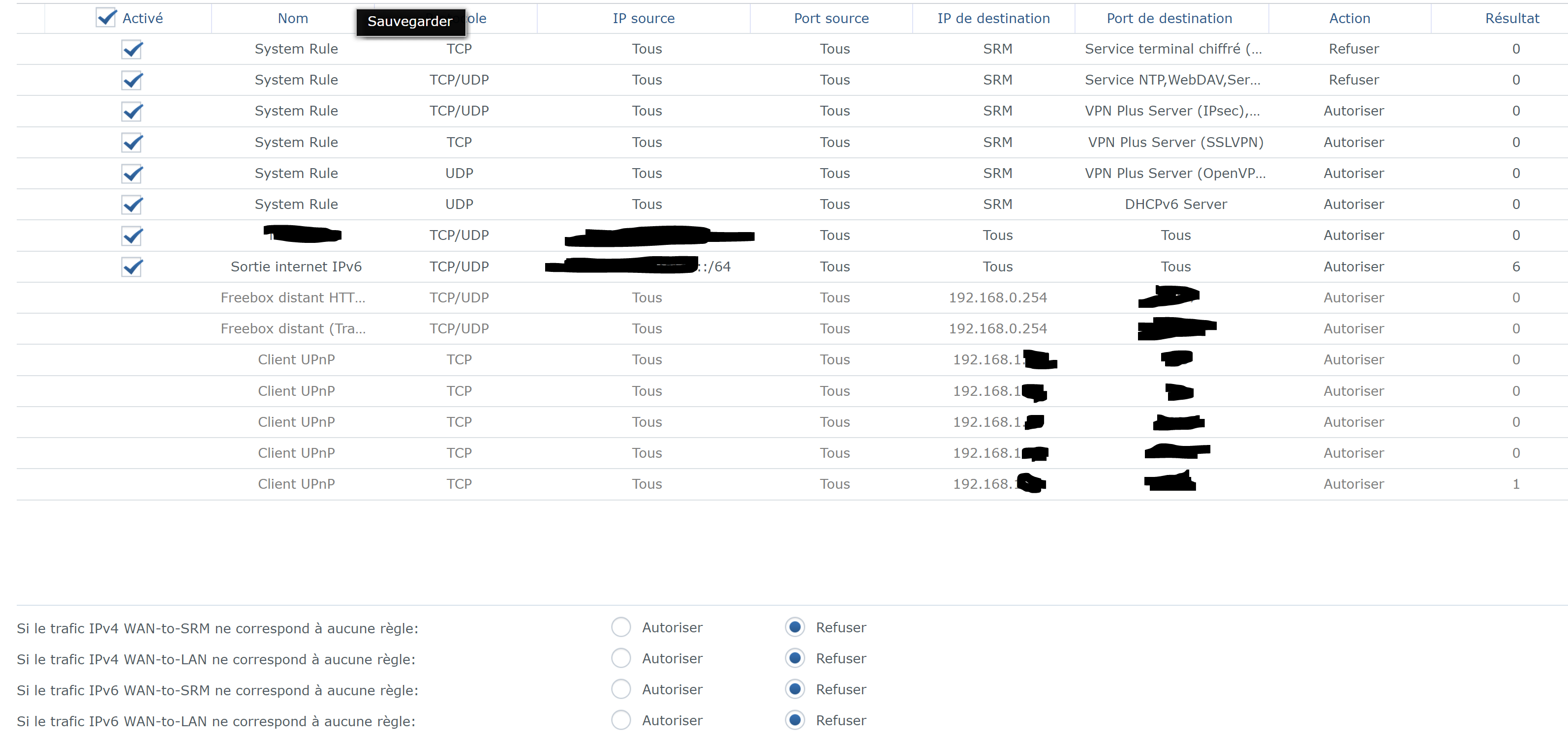Click the IP source column header

pos(644,18)
